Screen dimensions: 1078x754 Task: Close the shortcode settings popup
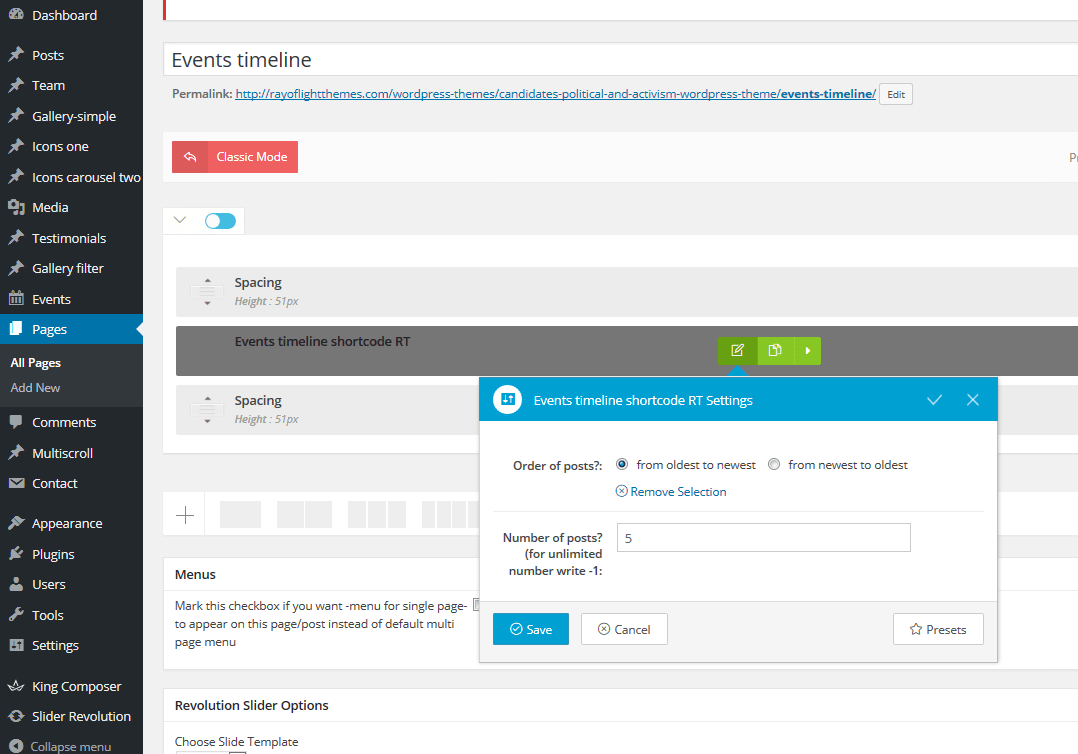(972, 400)
